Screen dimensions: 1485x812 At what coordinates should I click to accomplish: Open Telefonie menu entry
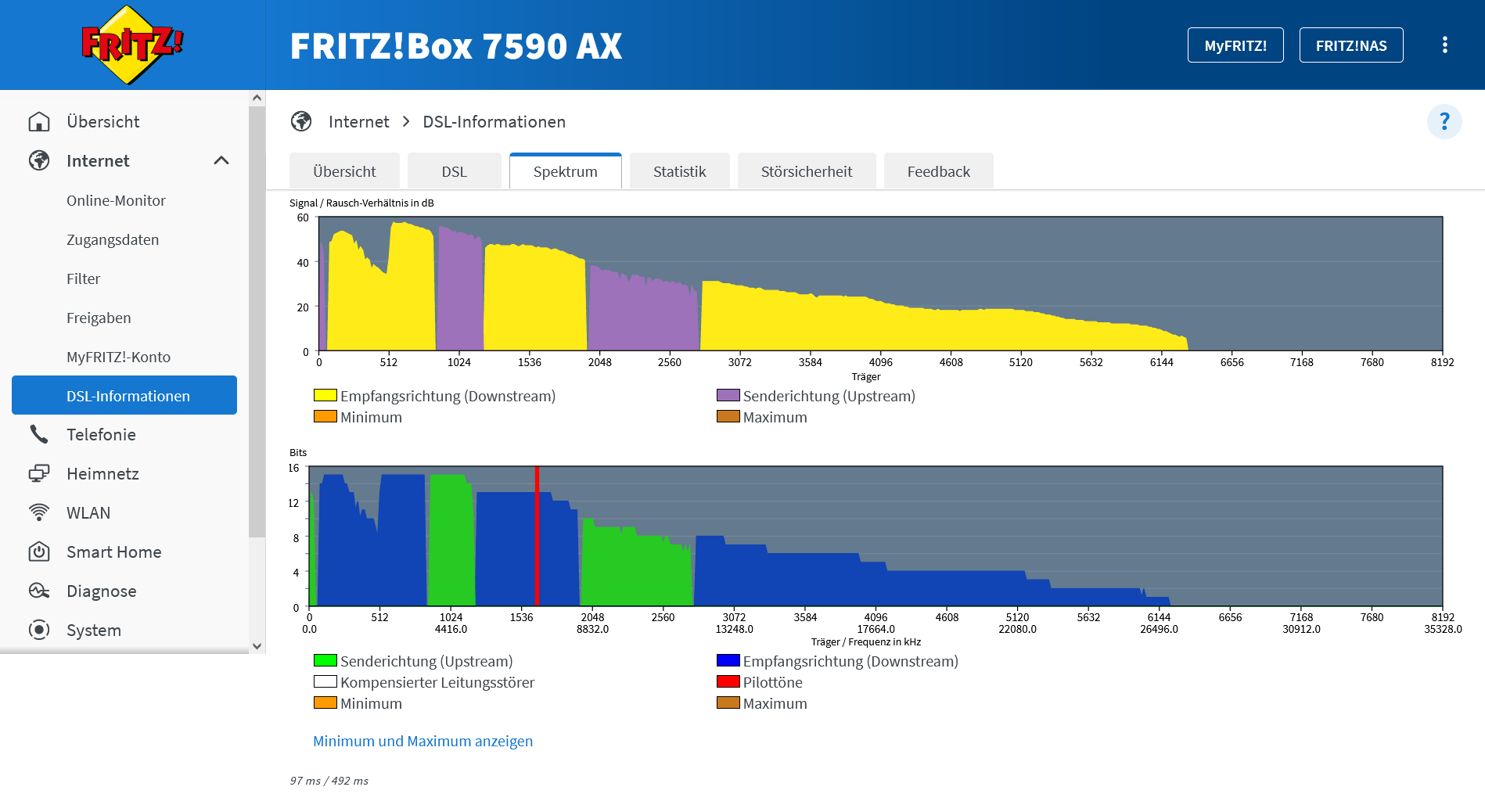point(101,435)
